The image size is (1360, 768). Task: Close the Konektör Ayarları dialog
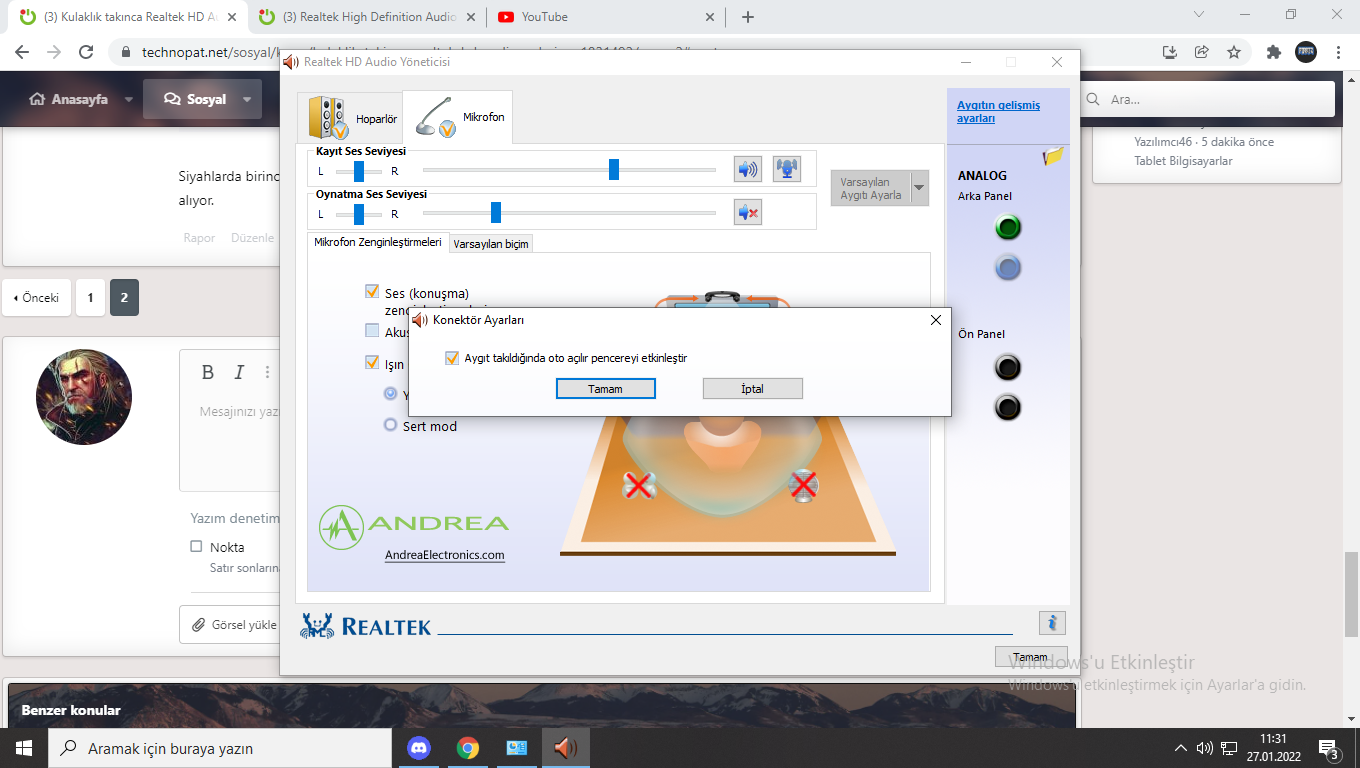pyautogui.click(x=936, y=320)
